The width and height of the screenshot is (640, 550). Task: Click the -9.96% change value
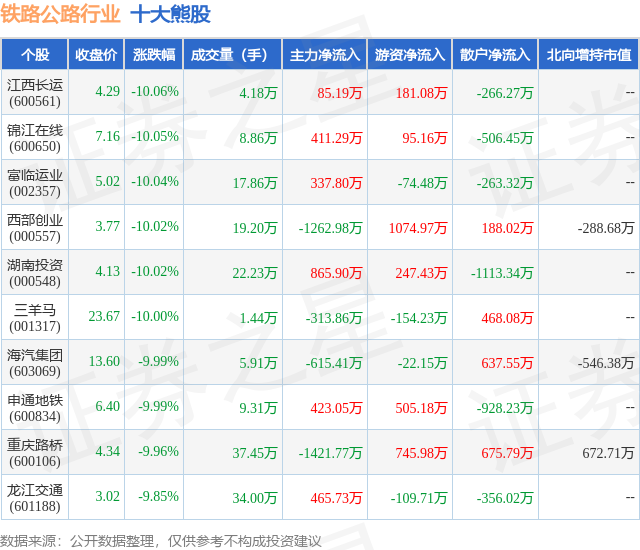(x=158, y=451)
